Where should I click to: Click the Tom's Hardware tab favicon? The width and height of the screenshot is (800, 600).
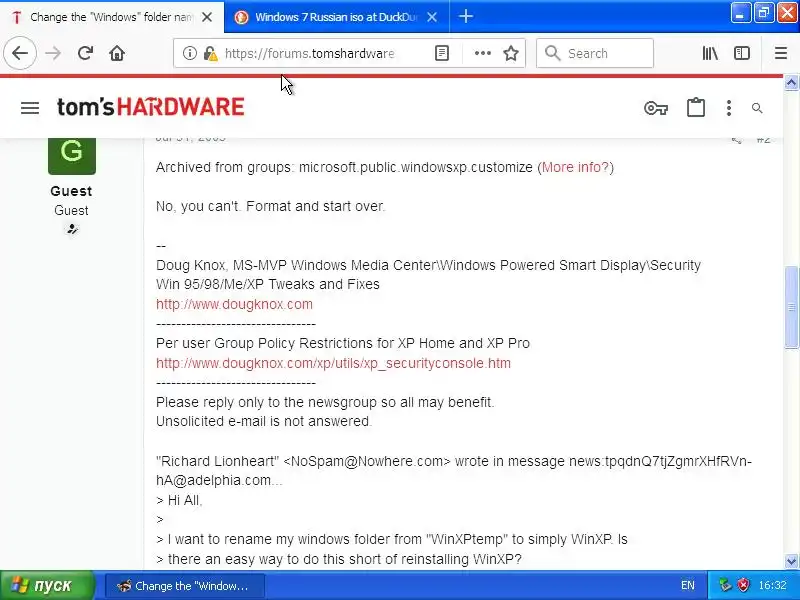(16, 17)
